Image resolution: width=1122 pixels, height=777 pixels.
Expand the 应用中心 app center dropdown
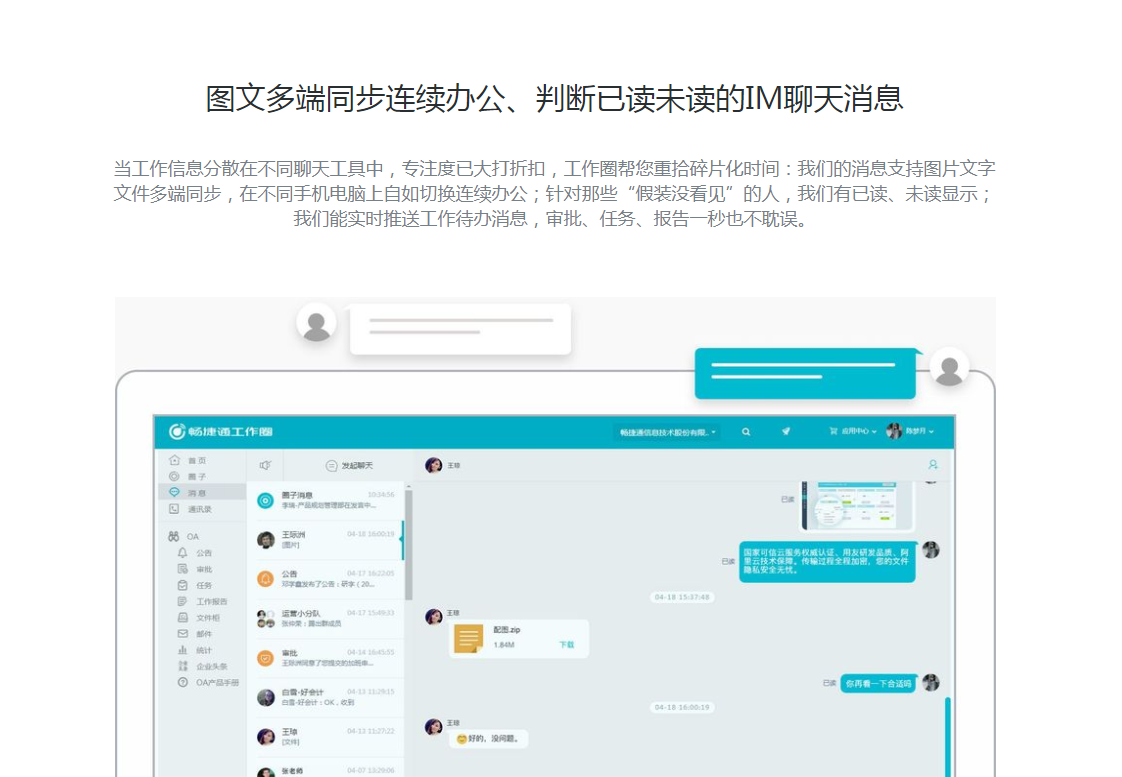[x=853, y=431]
